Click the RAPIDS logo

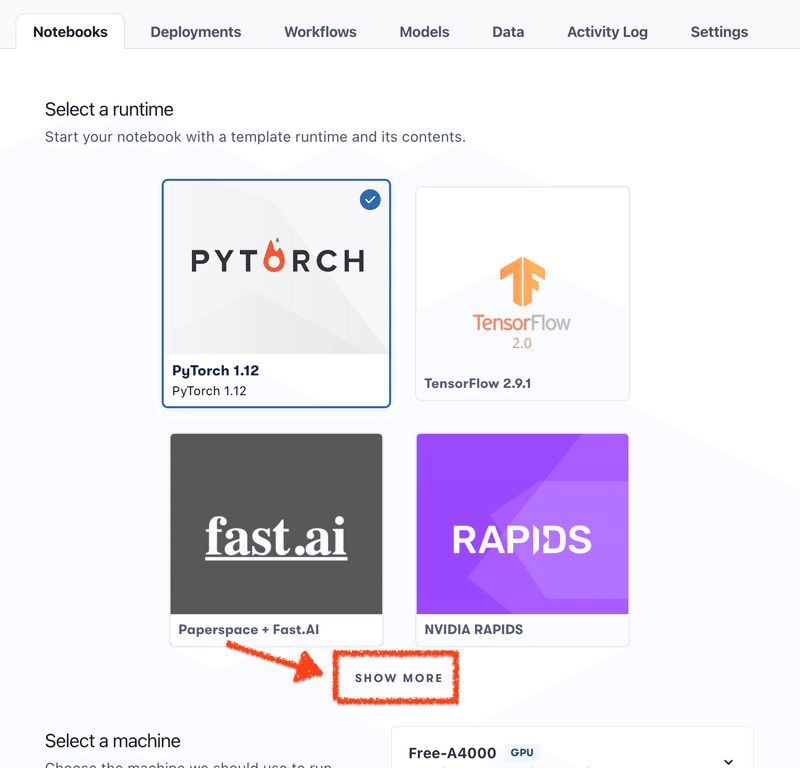(x=522, y=539)
